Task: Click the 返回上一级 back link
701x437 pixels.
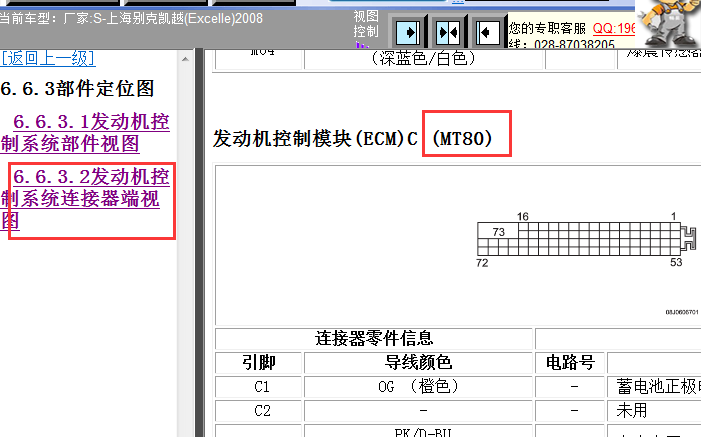Action: (48, 58)
